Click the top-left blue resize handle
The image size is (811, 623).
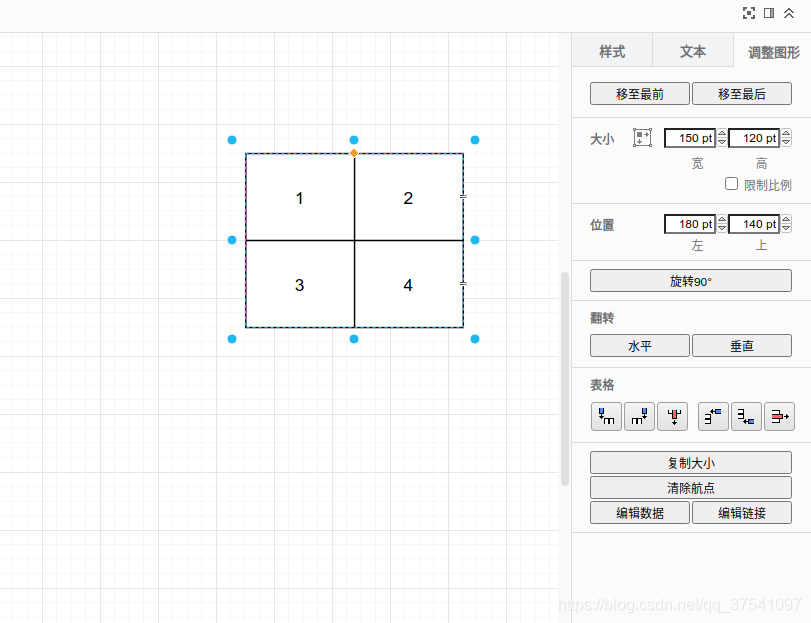232,140
